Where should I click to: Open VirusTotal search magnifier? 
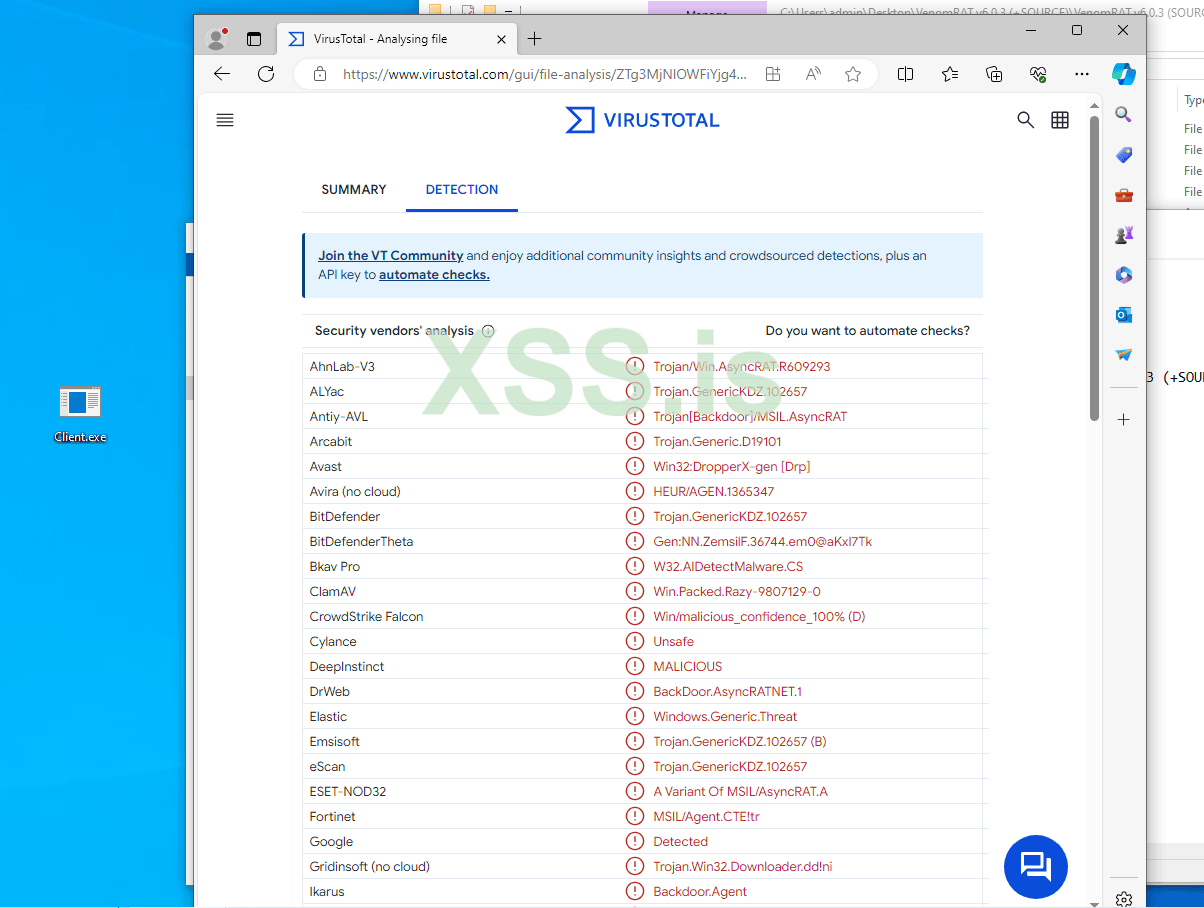click(1025, 120)
